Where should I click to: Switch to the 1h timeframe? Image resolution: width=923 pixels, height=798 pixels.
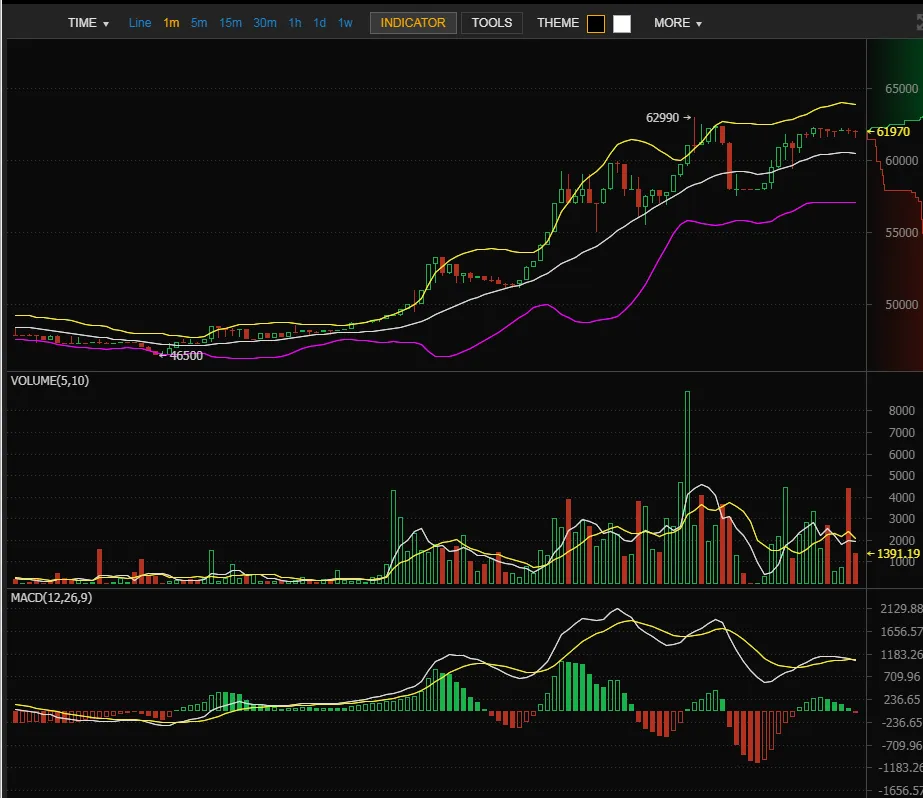tap(295, 23)
